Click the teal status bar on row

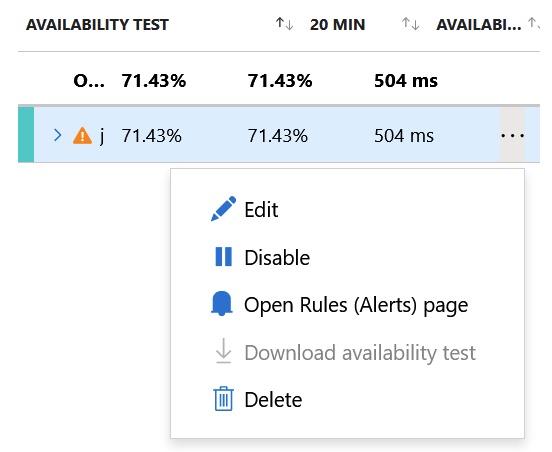26,135
